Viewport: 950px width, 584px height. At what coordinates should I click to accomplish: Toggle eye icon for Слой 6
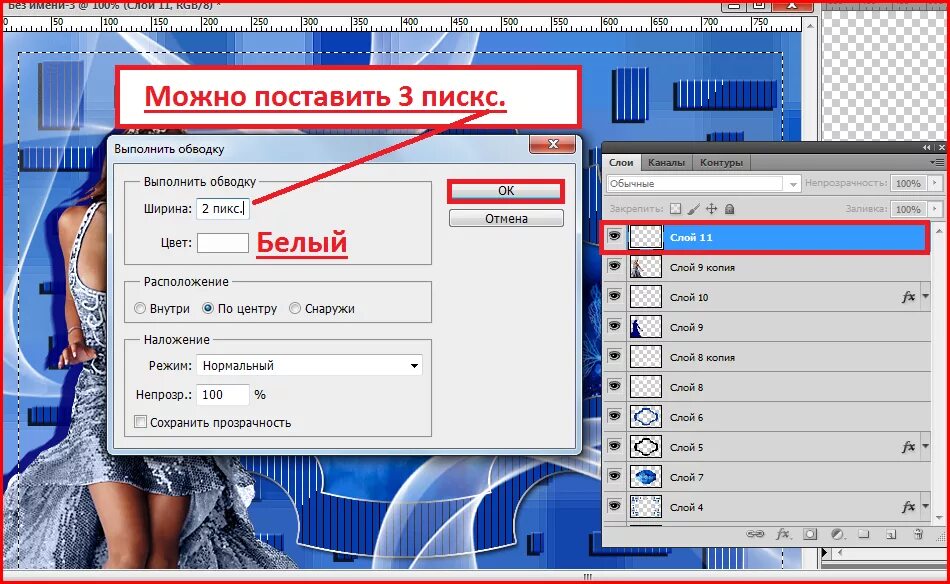point(614,416)
